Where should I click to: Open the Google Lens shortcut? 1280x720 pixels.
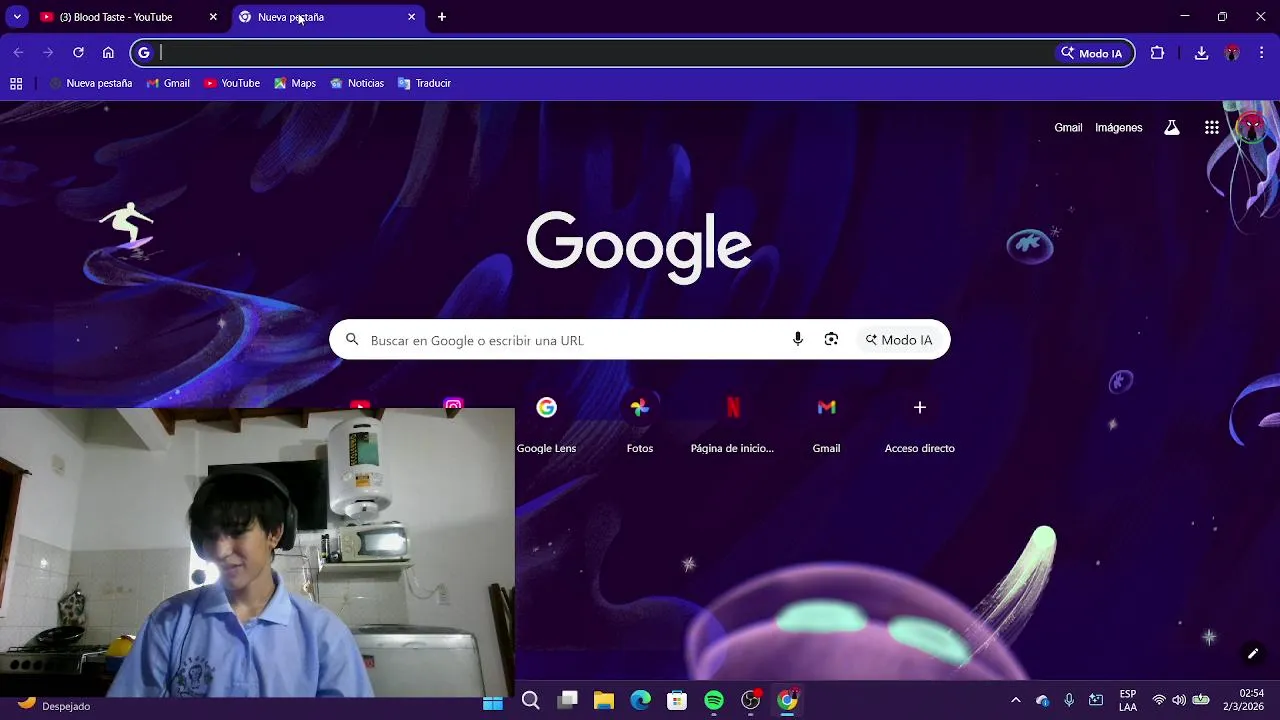546,425
